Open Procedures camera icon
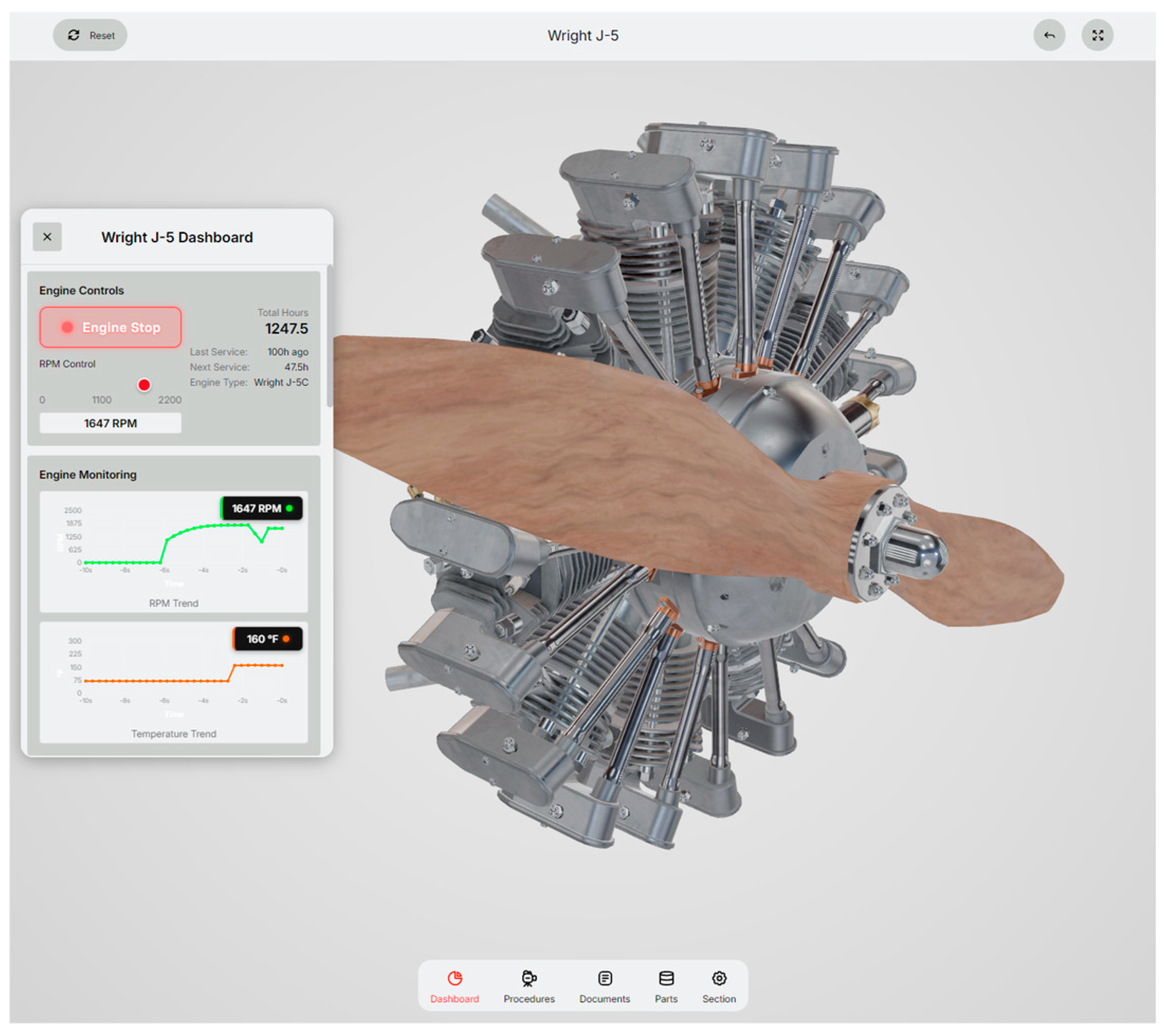1165x1036 pixels. point(528,978)
